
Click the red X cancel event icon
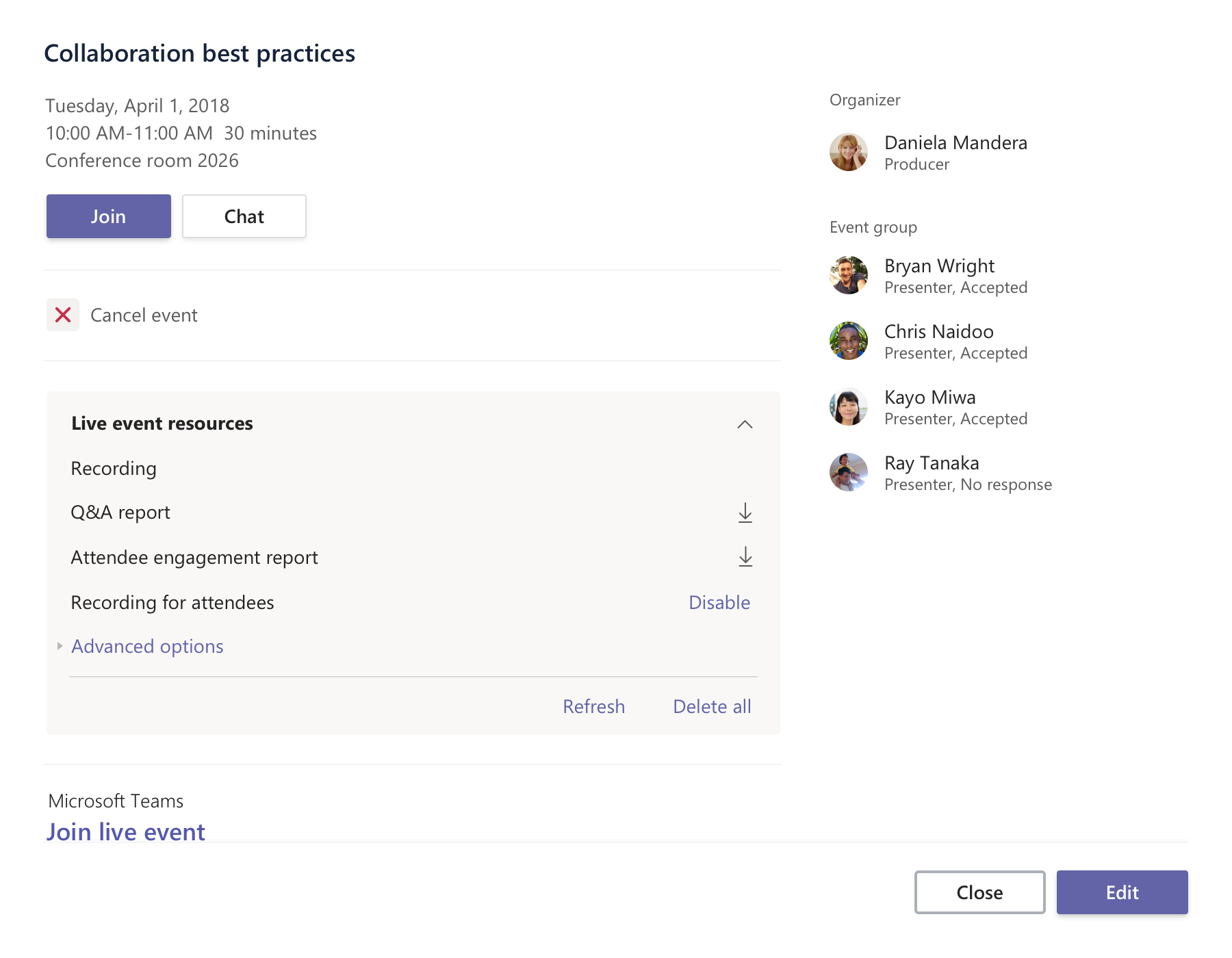click(x=63, y=315)
